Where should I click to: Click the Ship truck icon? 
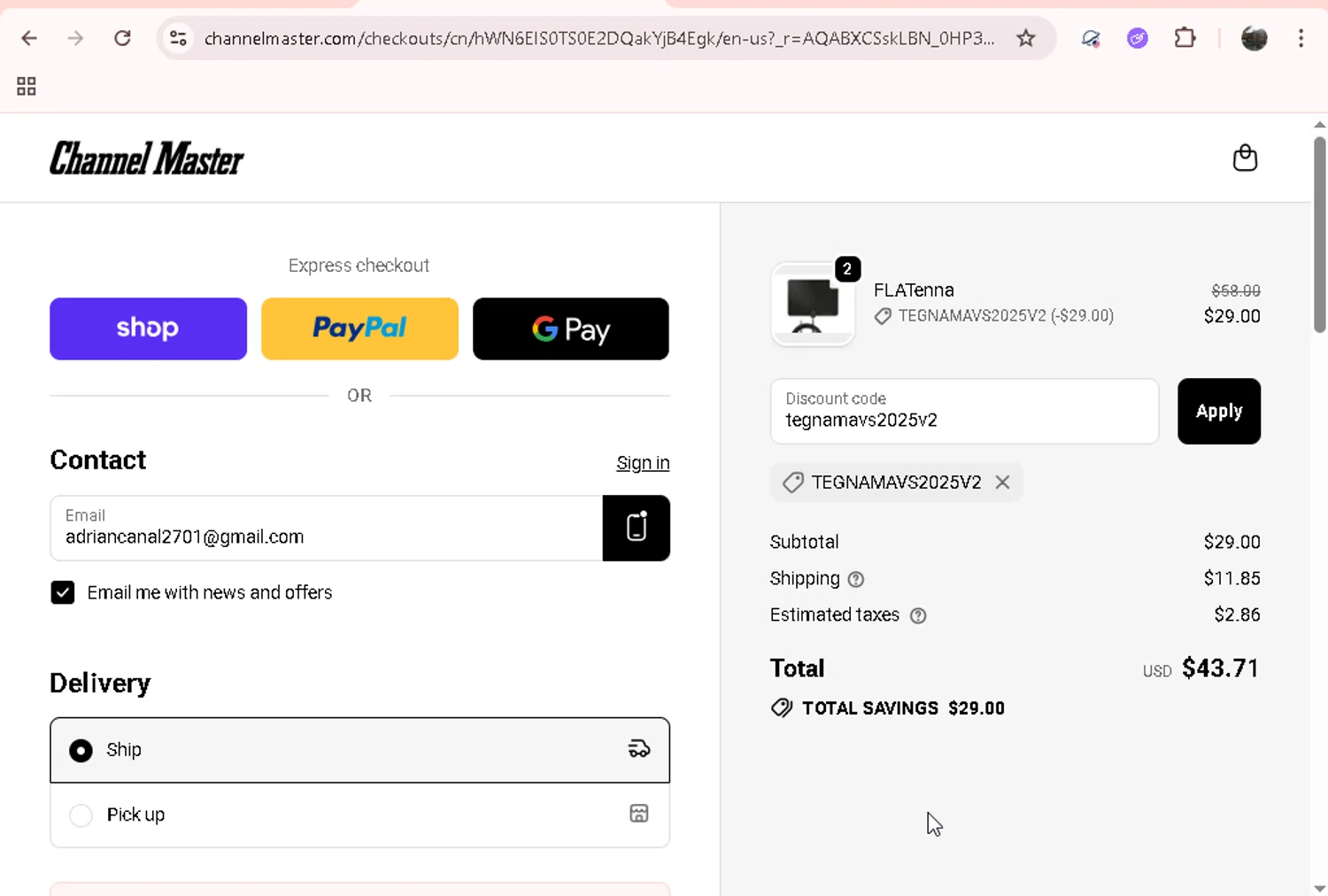[638, 749]
